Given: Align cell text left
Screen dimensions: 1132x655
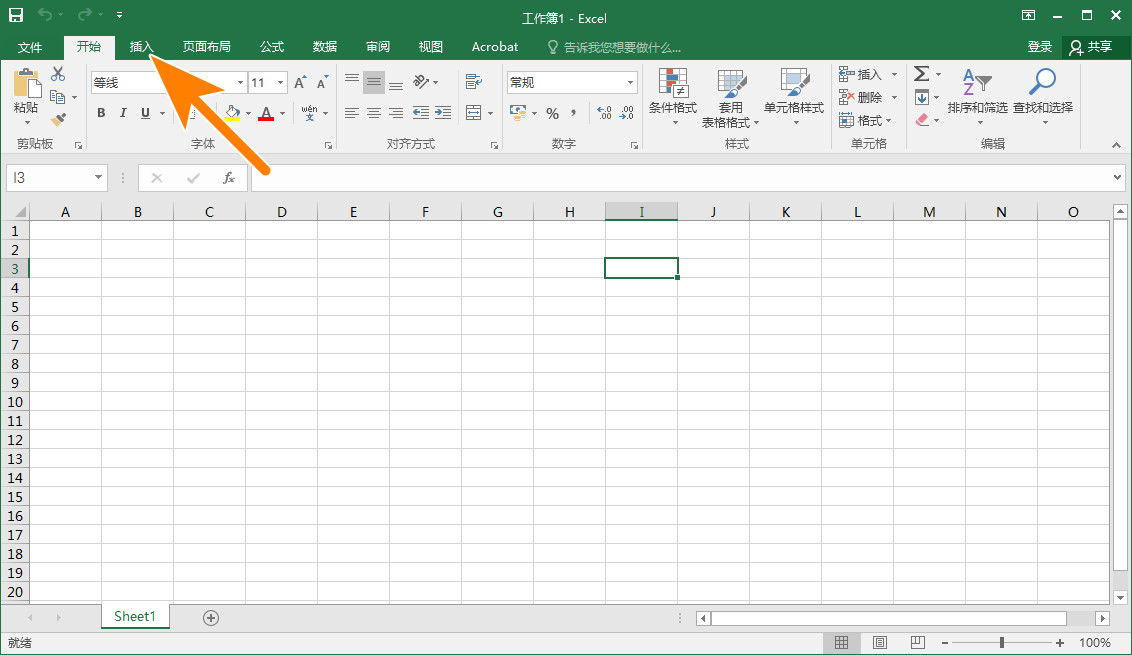Looking at the screenshot, I should [x=352, y=113].
